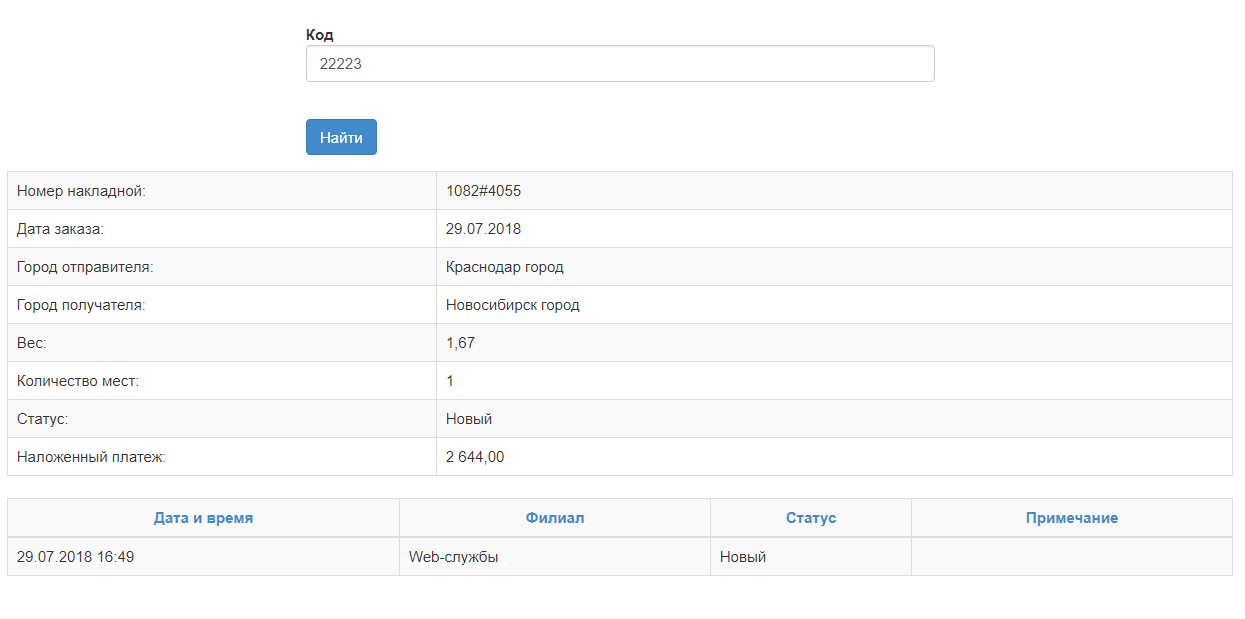Image resolution: width=1245 pixels, height=619 pixels.
Task: Select the payment amount 2 644,00
Action: coord(475,457)
